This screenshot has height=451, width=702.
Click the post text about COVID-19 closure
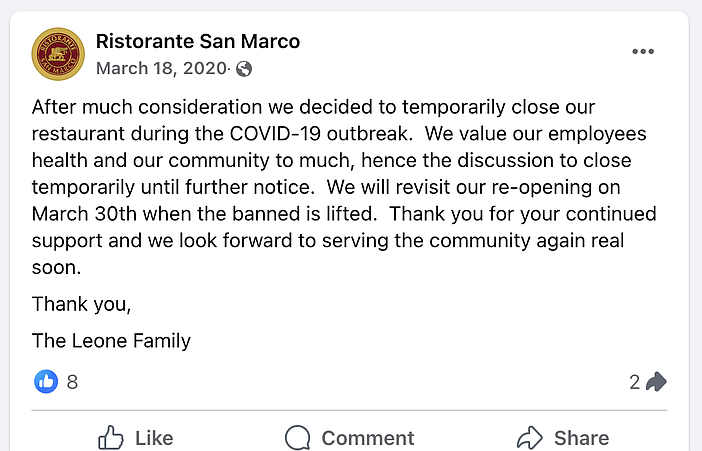344,187
